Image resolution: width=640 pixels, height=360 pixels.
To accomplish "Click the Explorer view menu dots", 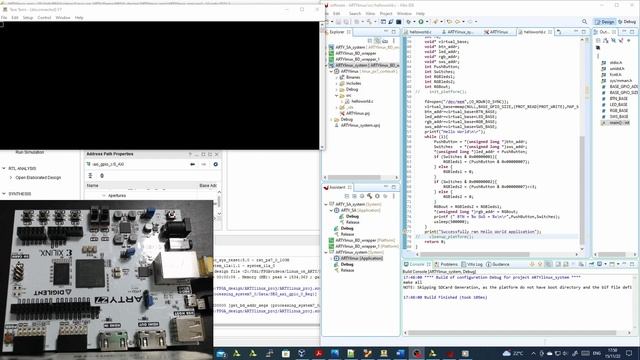I will pyautogui.click(x=393, y=41).
